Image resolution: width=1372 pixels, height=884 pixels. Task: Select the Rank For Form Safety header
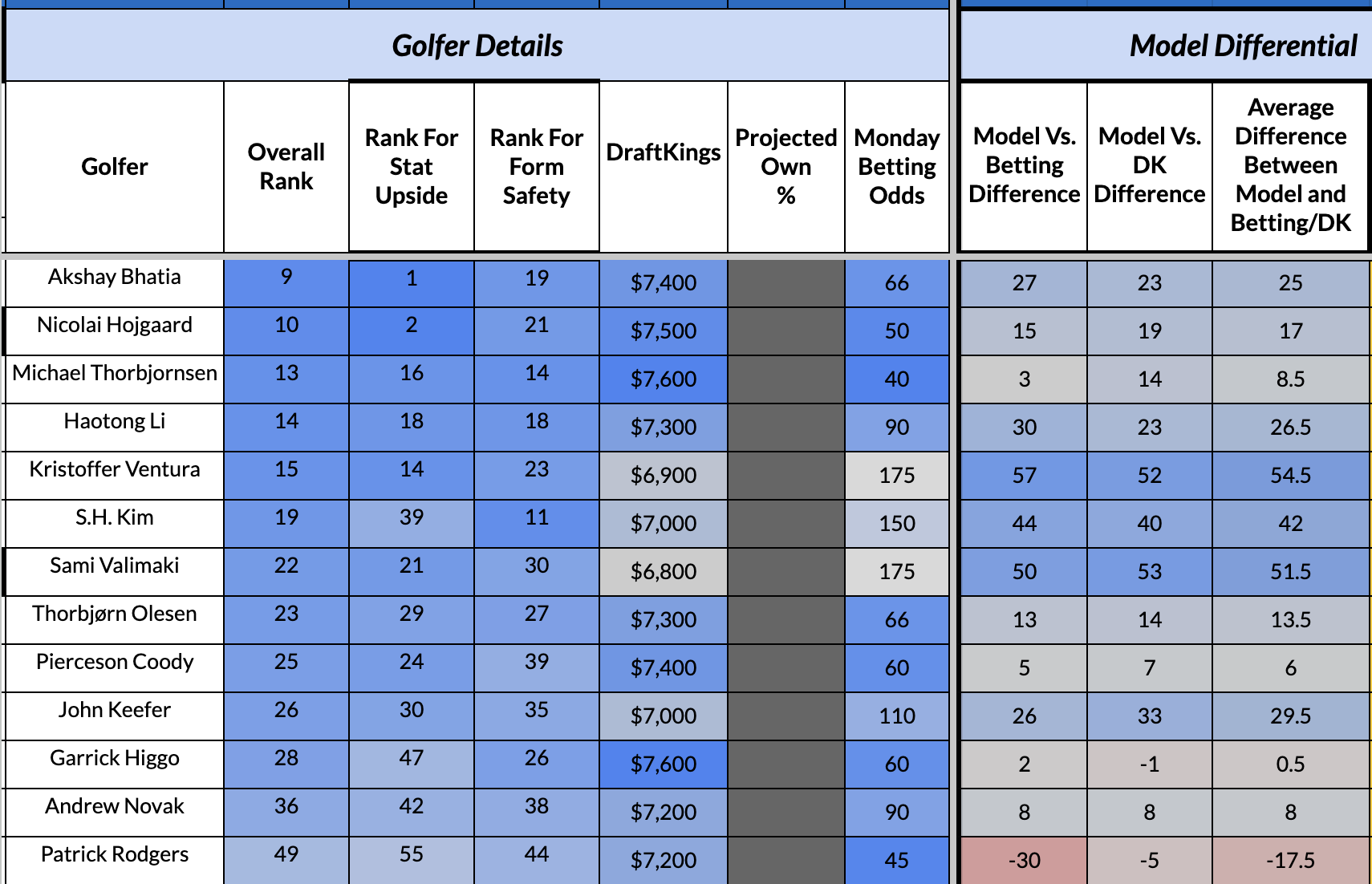[x=537, y=166]
